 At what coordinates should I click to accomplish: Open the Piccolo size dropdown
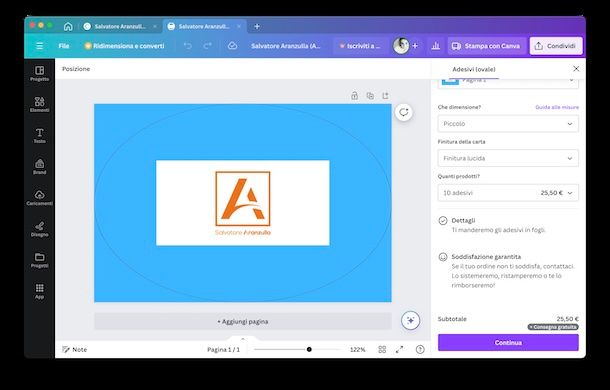(508, 124)
